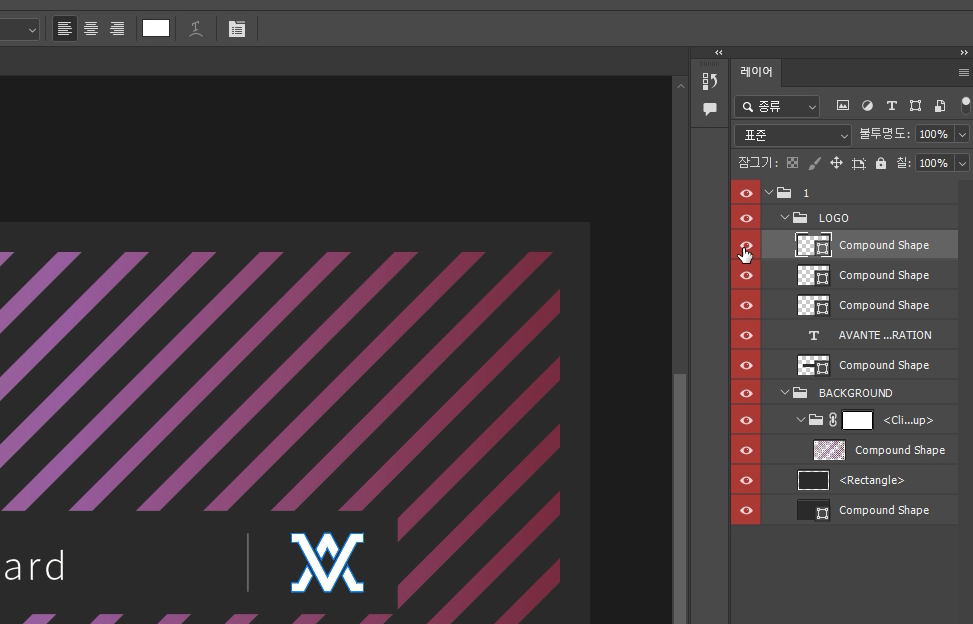This screenshot has height=624, width=973.
Task: Filter layers by adjustment layers icon
Action: coord(867,106)
